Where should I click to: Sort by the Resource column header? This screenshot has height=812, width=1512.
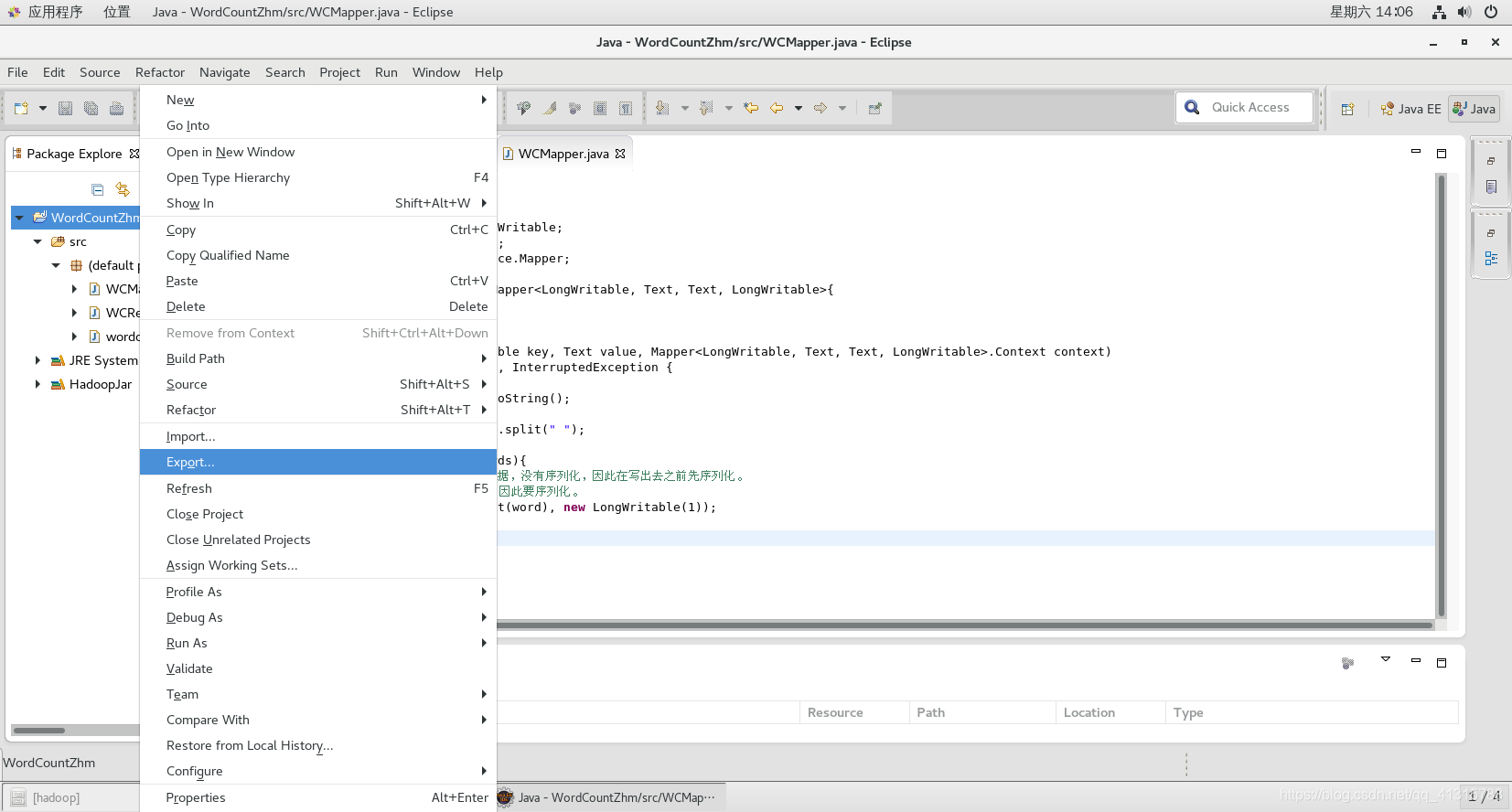(x=854, y=712)
